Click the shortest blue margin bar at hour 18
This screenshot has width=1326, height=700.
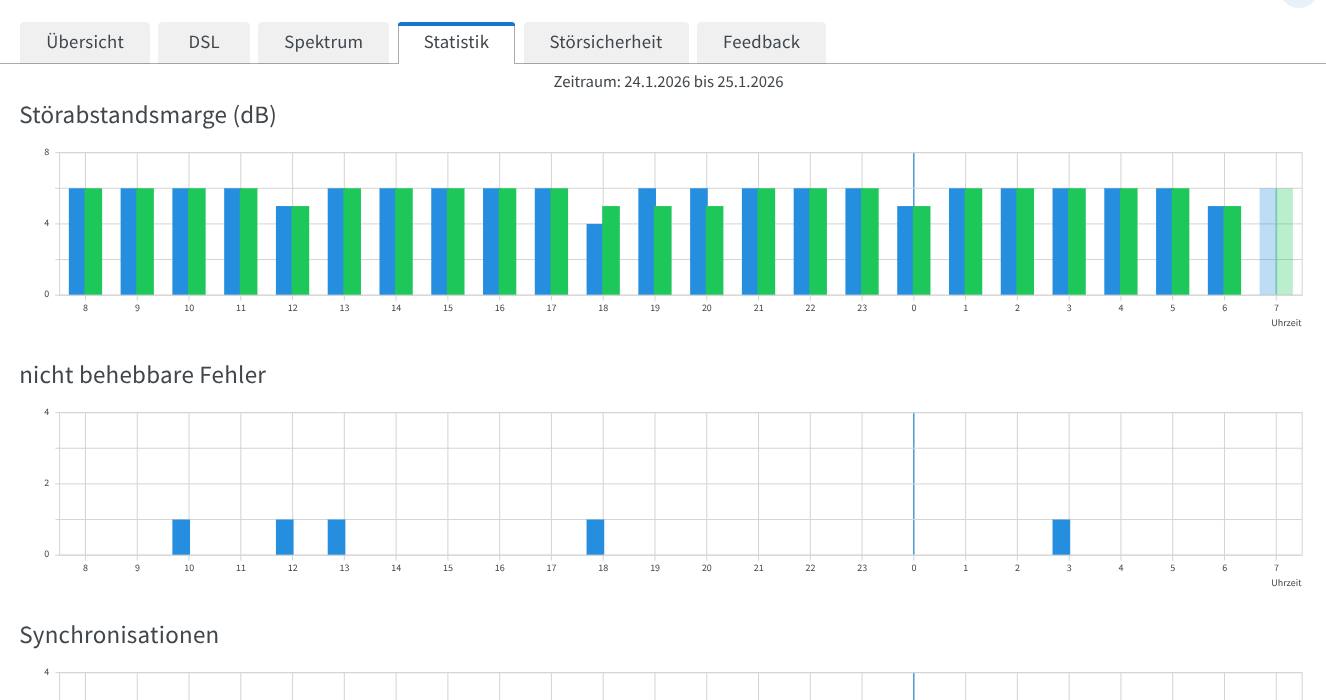pos(594,259)
